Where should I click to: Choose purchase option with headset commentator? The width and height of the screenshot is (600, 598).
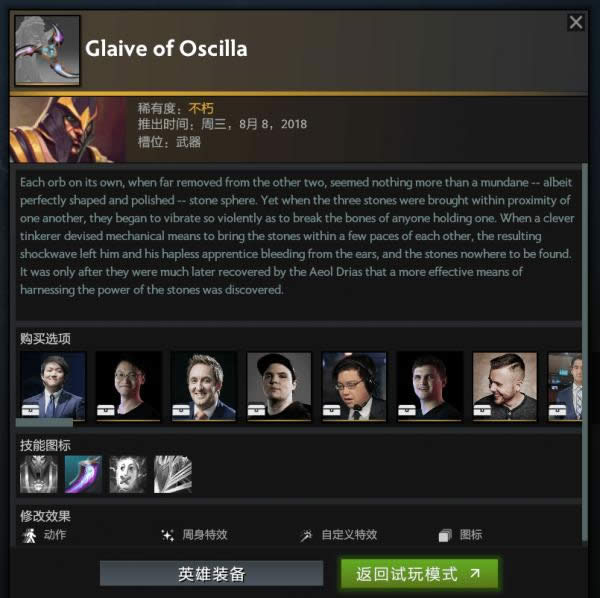pyautogui.click(x=354, y=386)
